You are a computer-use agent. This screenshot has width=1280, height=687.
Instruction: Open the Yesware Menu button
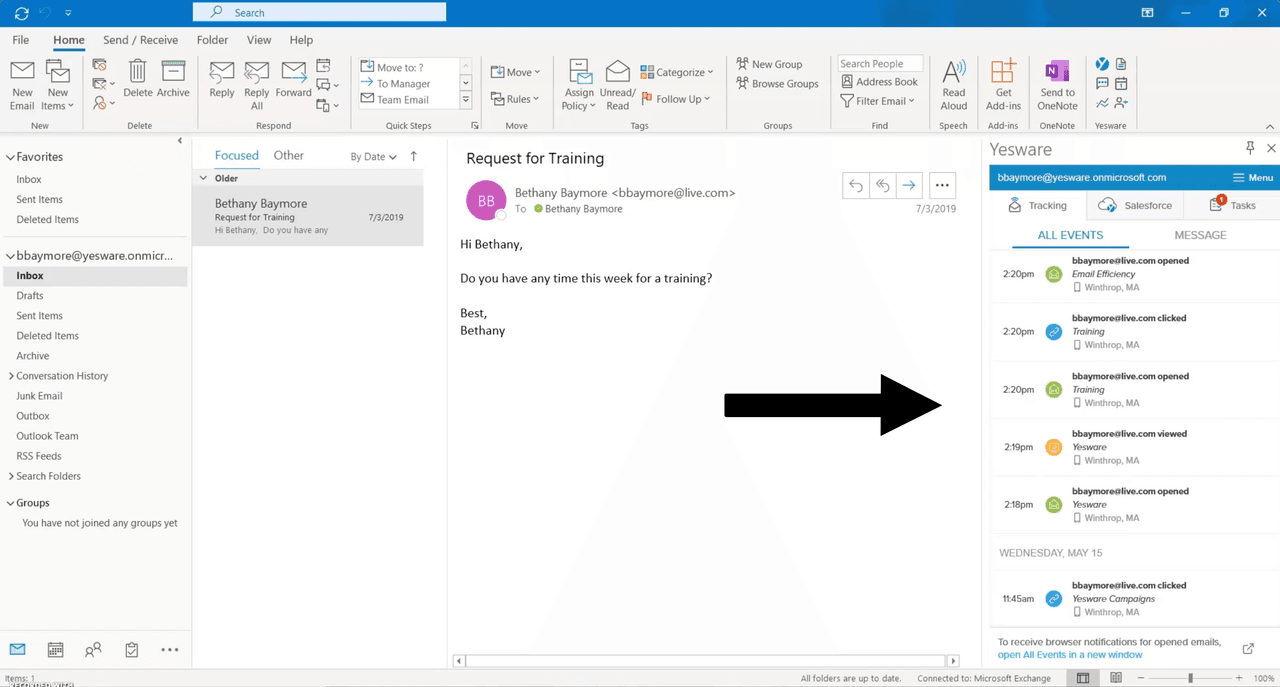1253,178
